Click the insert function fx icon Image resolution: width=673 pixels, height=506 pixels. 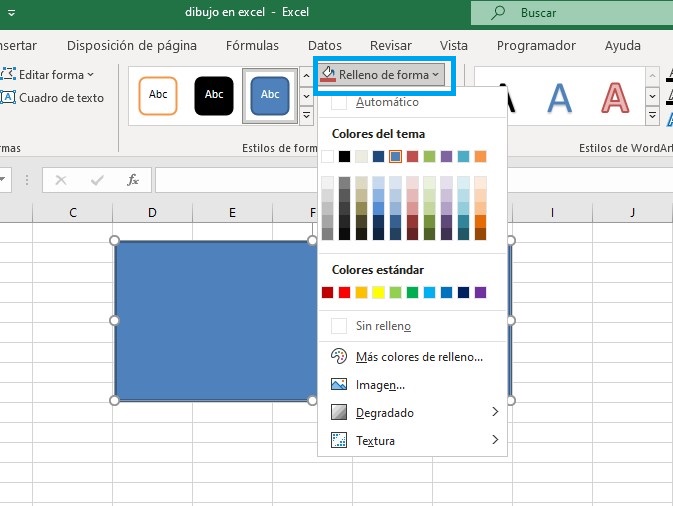133,180
